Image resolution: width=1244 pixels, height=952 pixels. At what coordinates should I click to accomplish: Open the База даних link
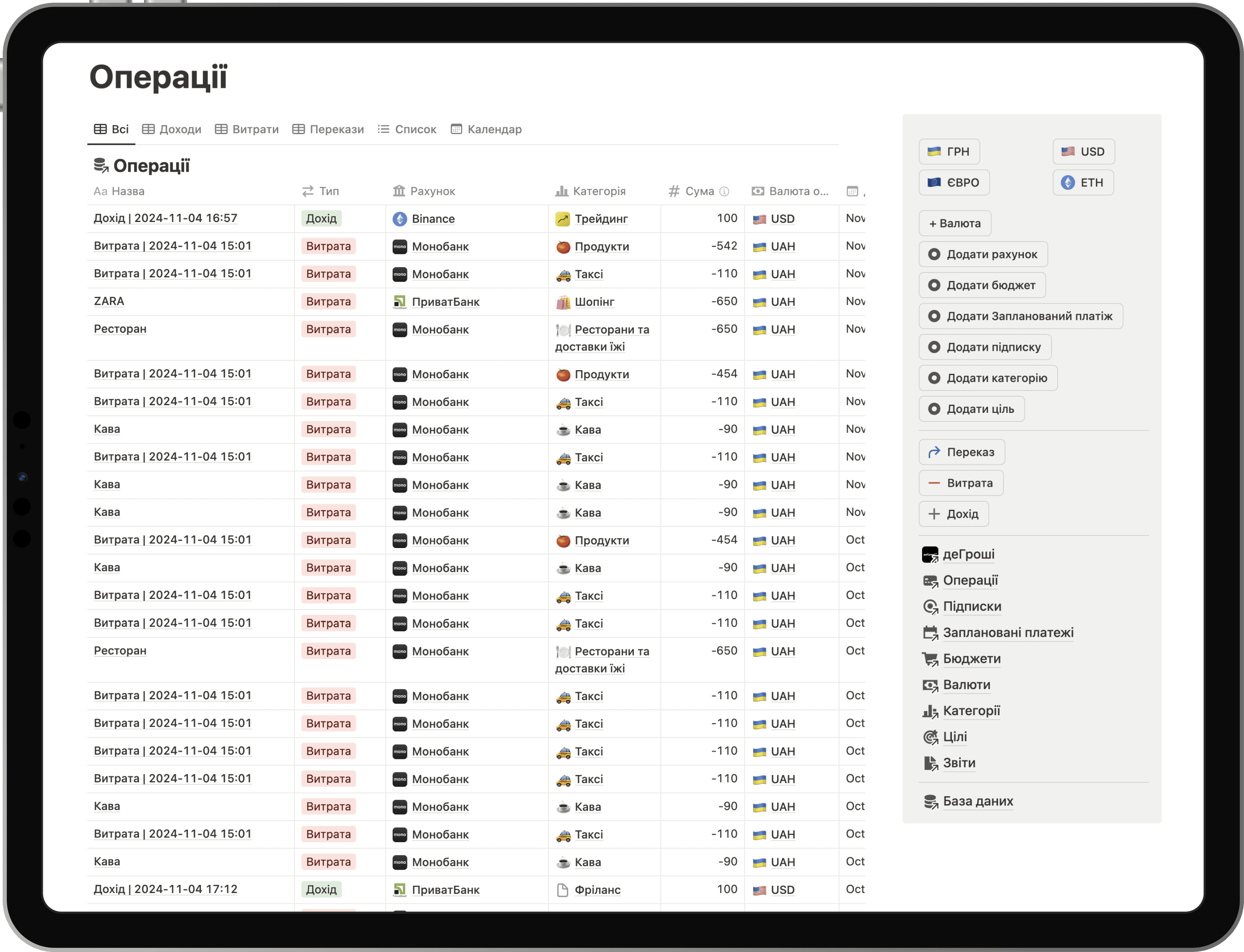tap(978, 801)
